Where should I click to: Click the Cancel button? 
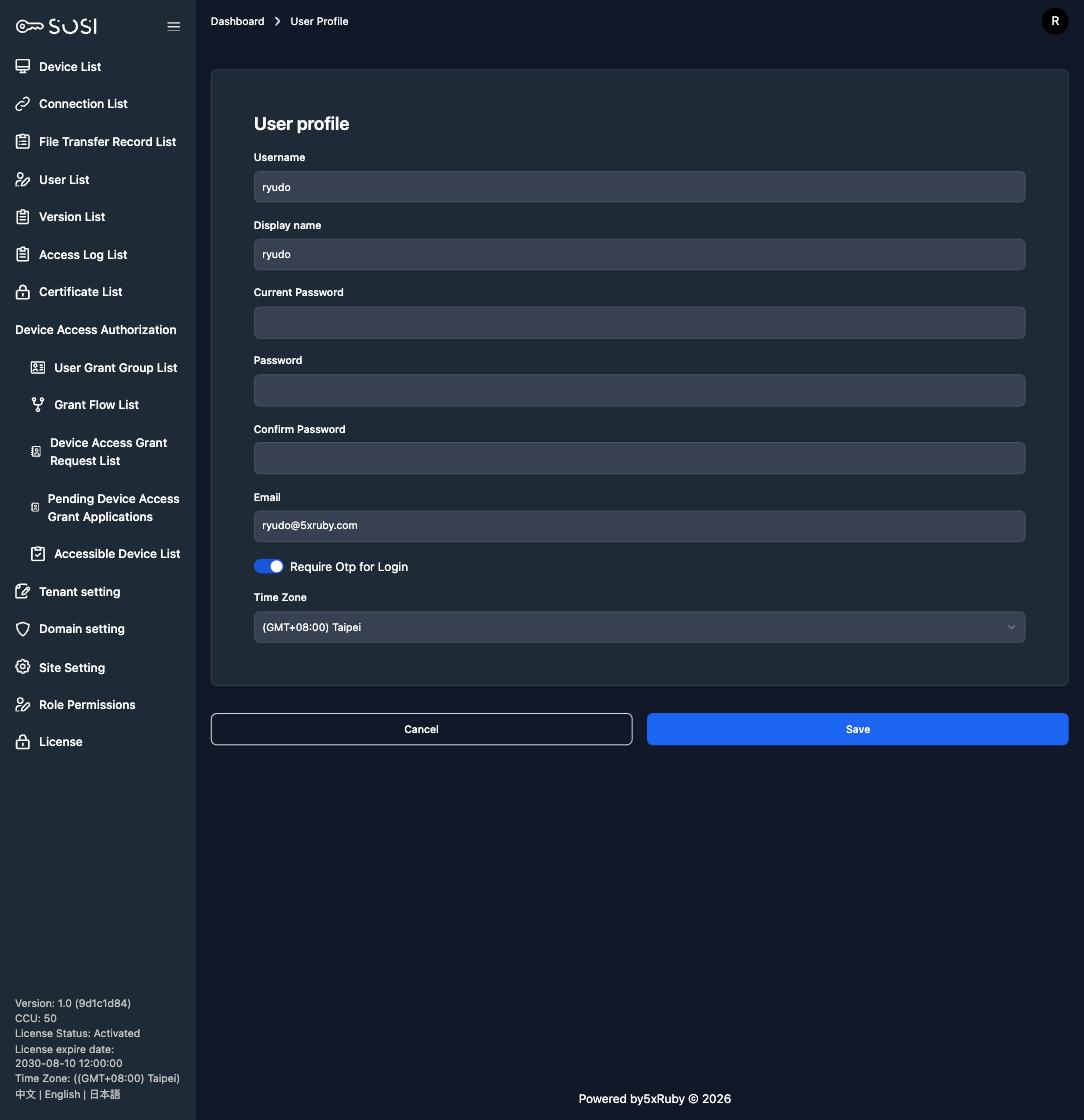(421, 729)
